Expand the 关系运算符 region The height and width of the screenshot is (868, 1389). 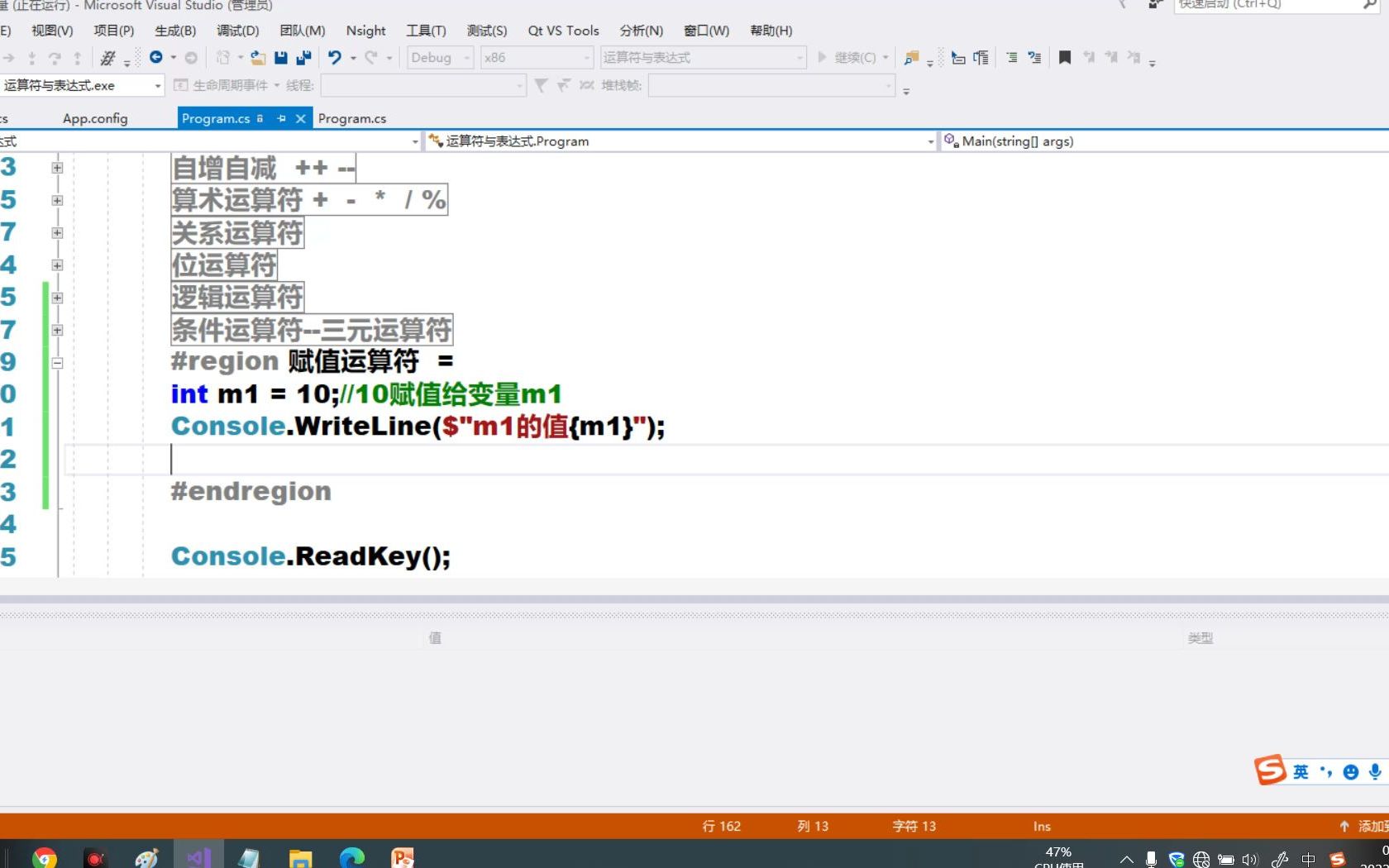coord(57,232)
